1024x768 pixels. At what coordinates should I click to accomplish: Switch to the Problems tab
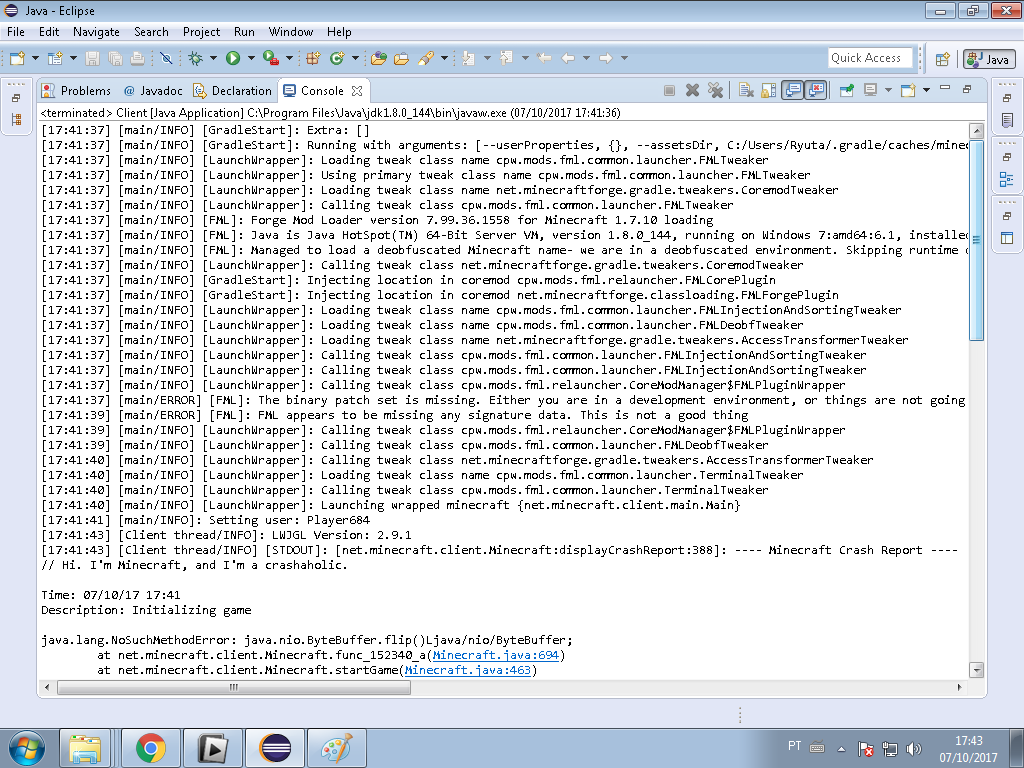coord(76,91)
